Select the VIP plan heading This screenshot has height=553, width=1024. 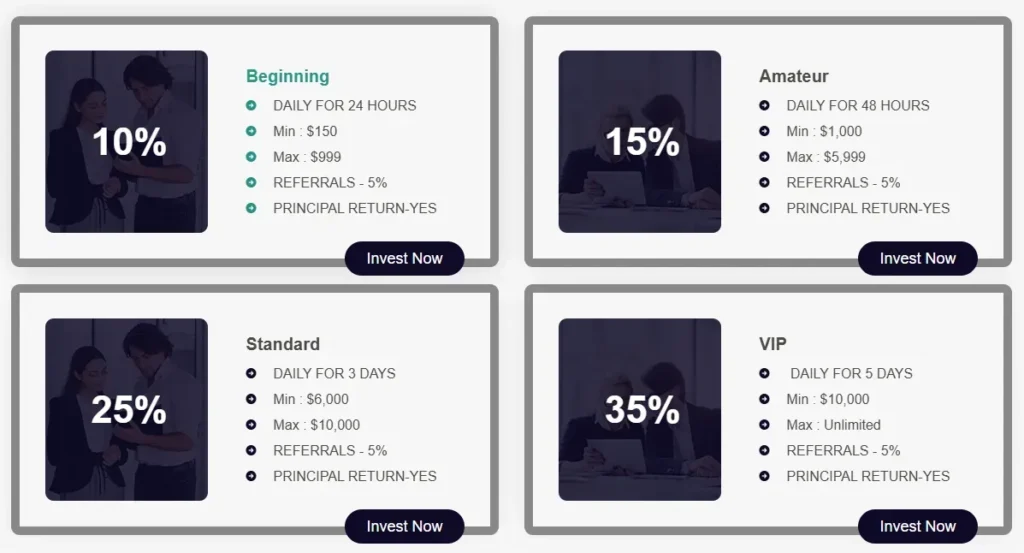773,344
